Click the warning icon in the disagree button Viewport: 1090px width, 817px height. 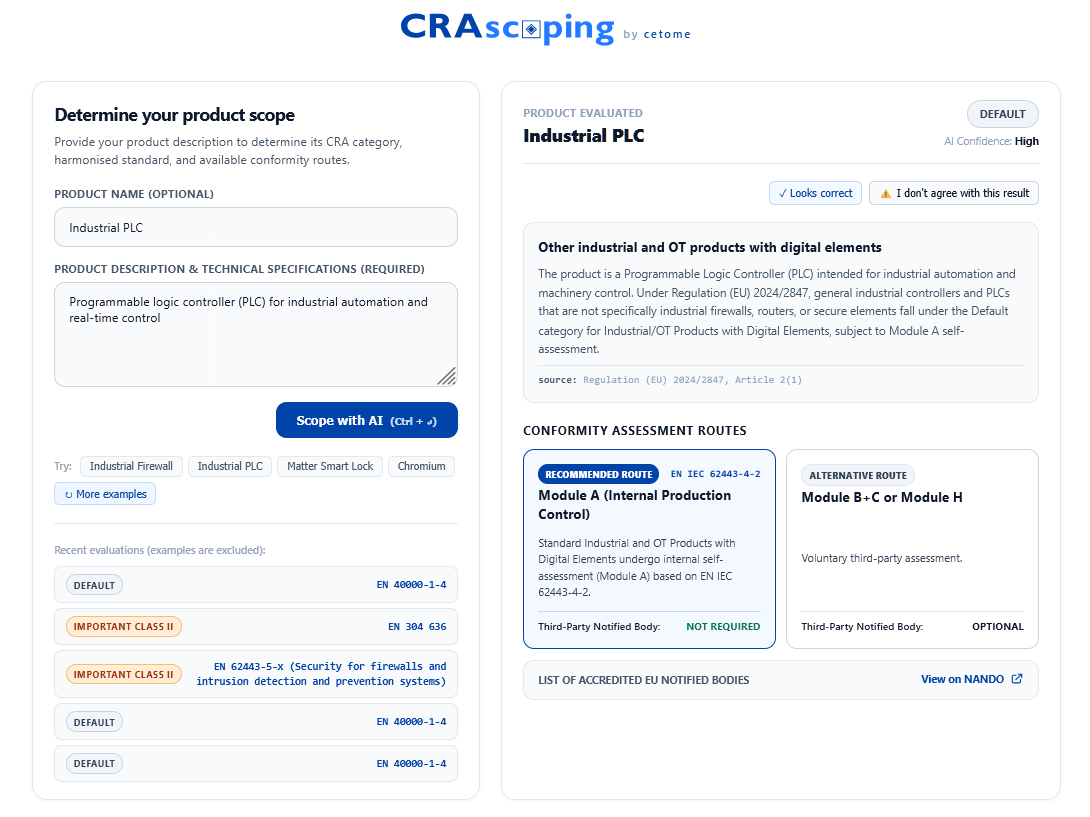tap(886, 194)
